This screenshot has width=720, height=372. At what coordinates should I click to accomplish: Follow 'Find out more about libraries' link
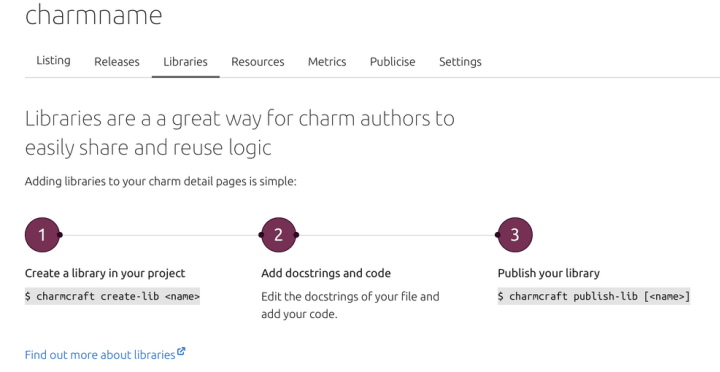click(x=100, y=355)
